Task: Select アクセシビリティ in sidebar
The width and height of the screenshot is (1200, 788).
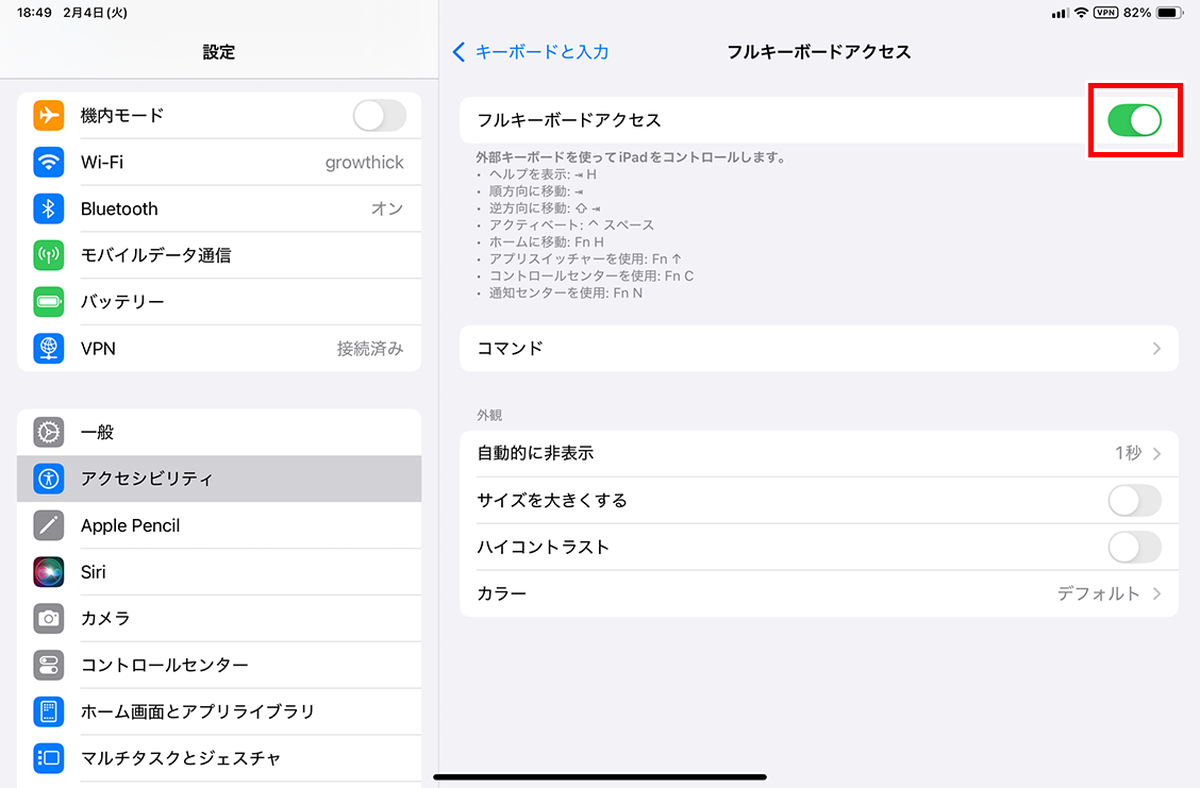Action: tap(219, 479)
